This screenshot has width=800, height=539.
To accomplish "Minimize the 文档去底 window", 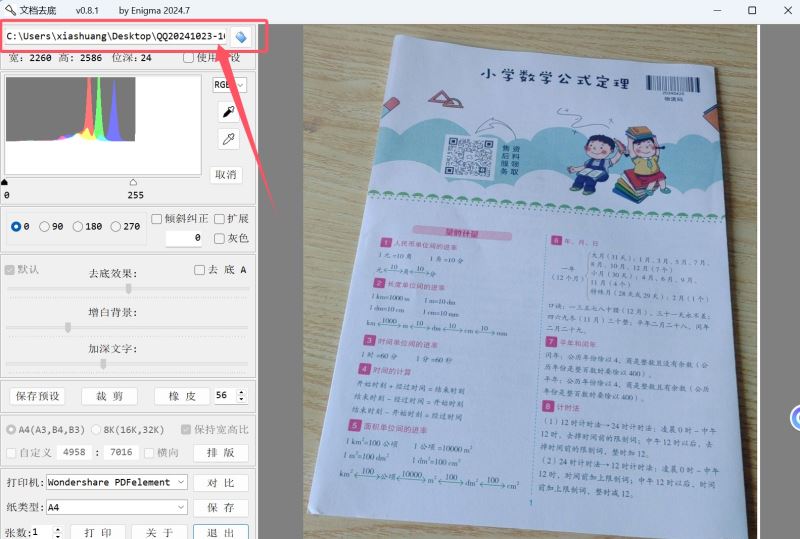I will tap(717, 10).
